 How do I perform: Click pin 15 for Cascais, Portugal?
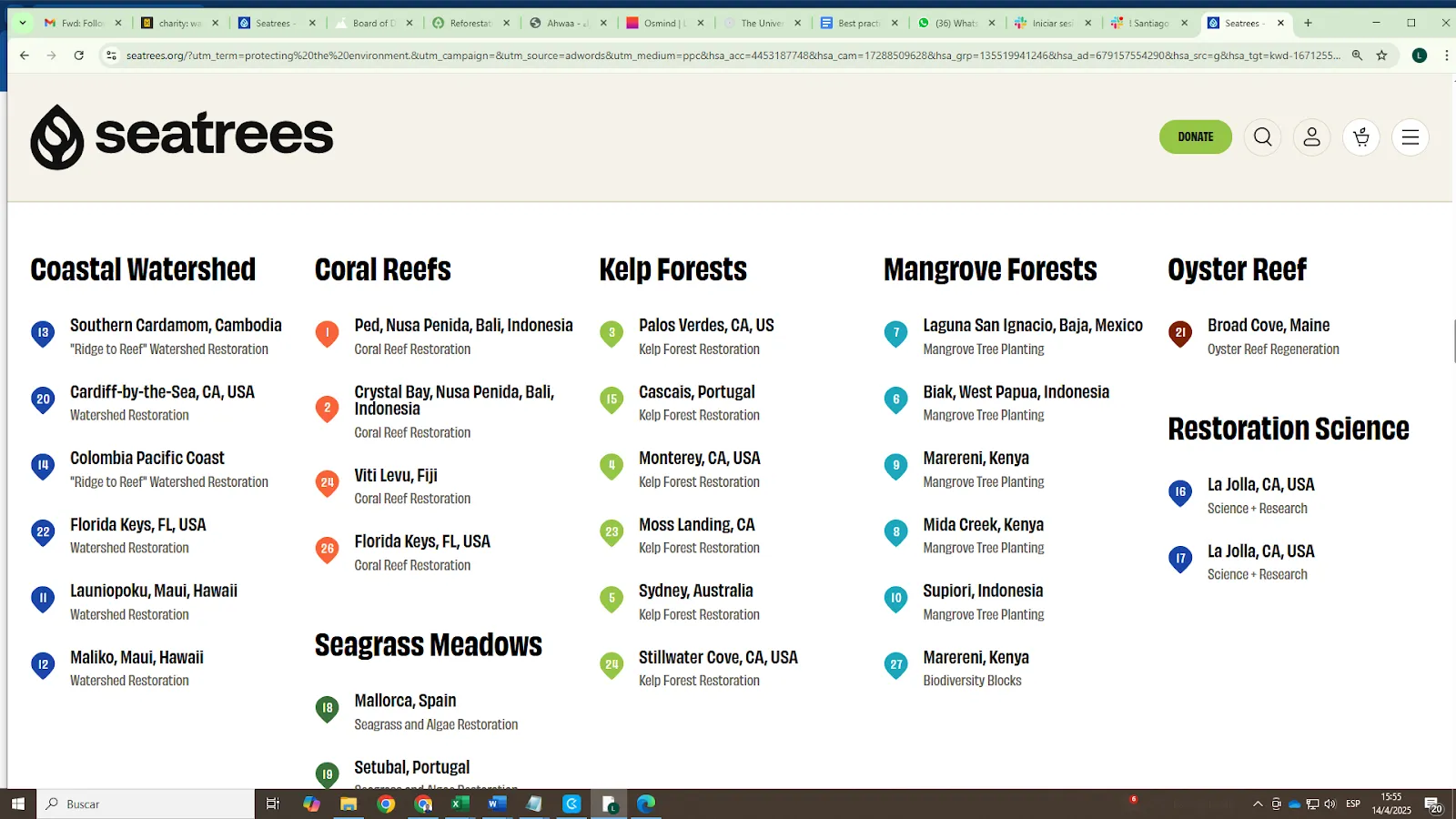pyautogui.click(x=612, y=400)
